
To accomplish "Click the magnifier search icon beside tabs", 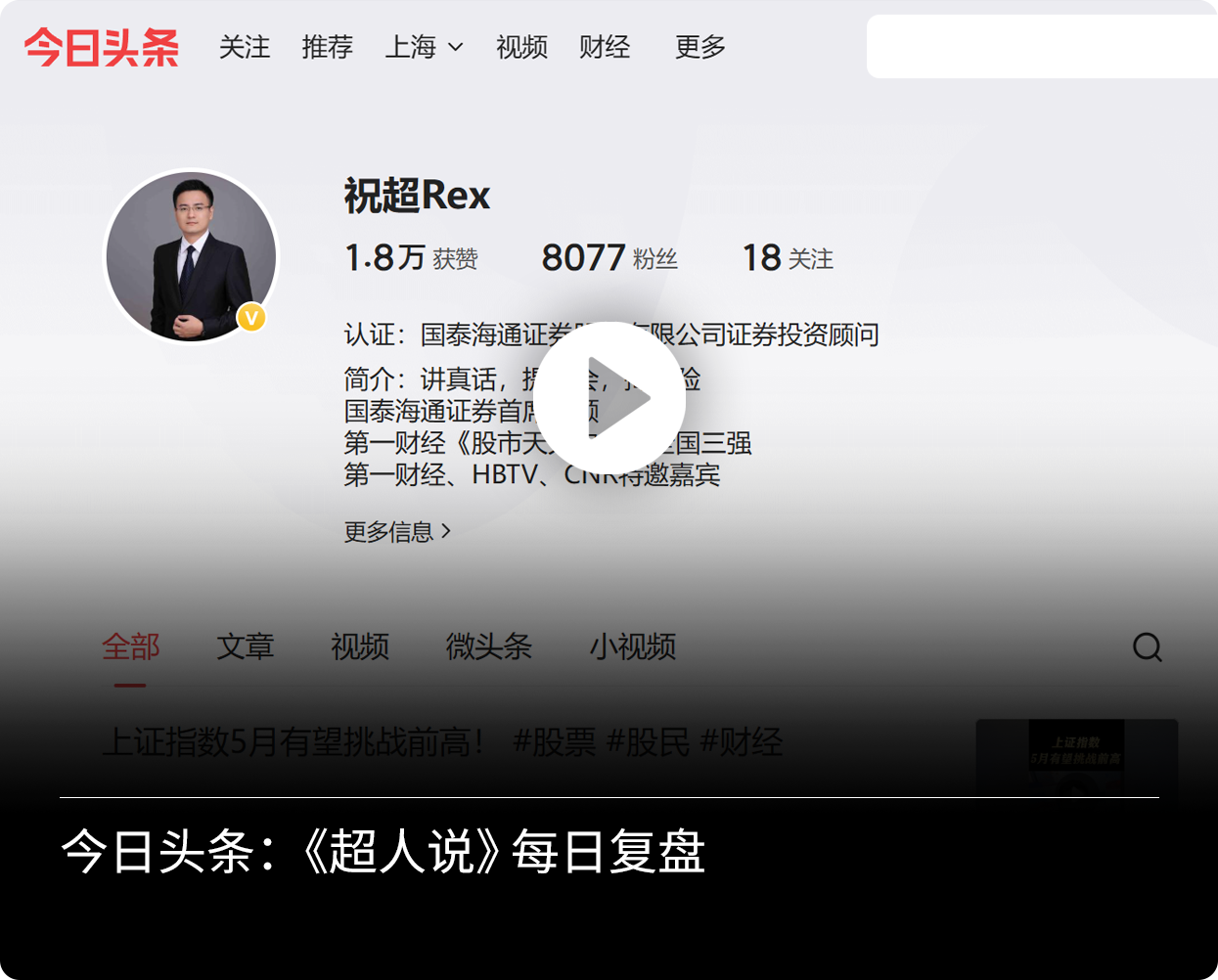I will pyautogui.click(x=1148, y=647).
